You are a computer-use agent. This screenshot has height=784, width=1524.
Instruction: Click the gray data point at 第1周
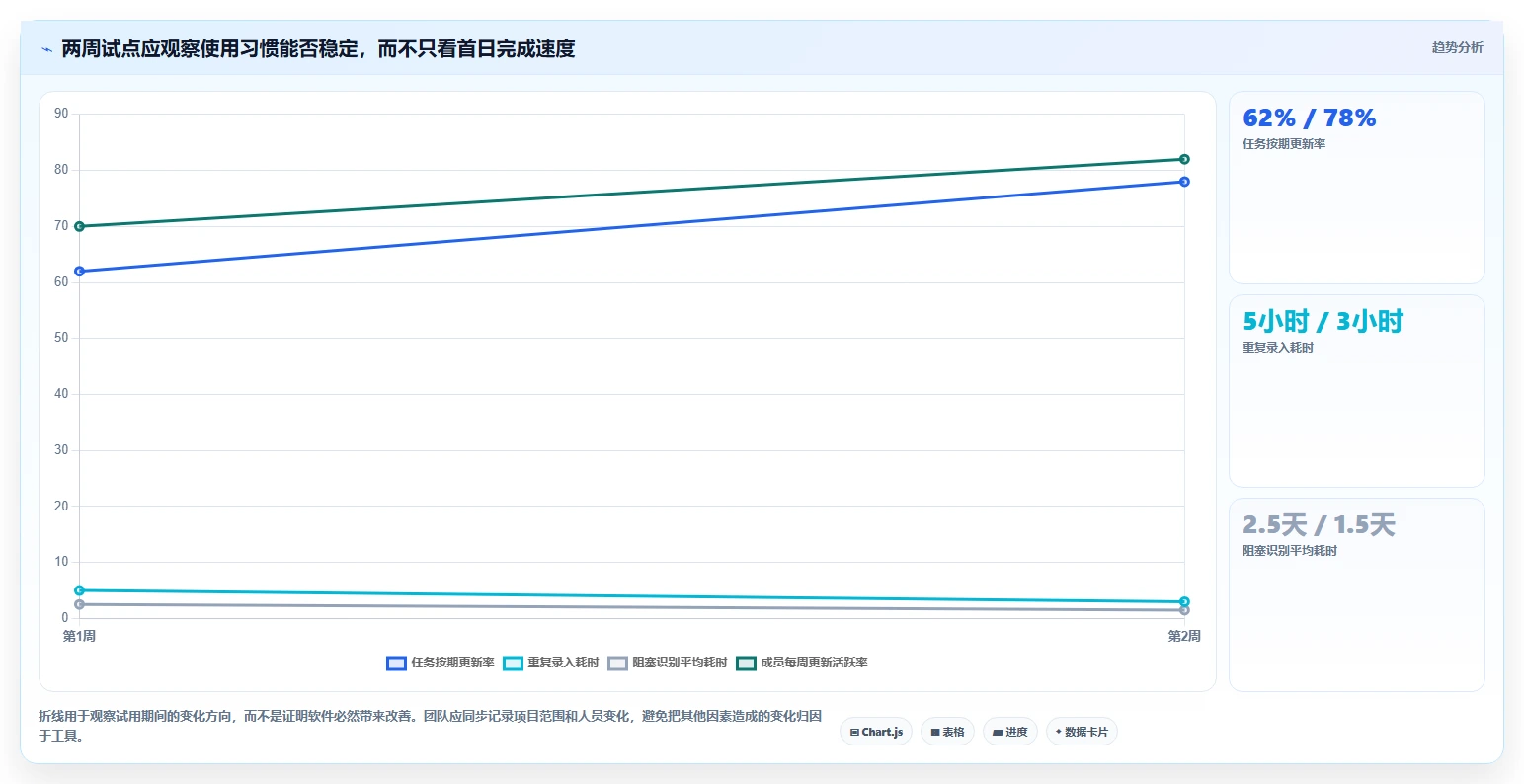[x=79, y=604]
